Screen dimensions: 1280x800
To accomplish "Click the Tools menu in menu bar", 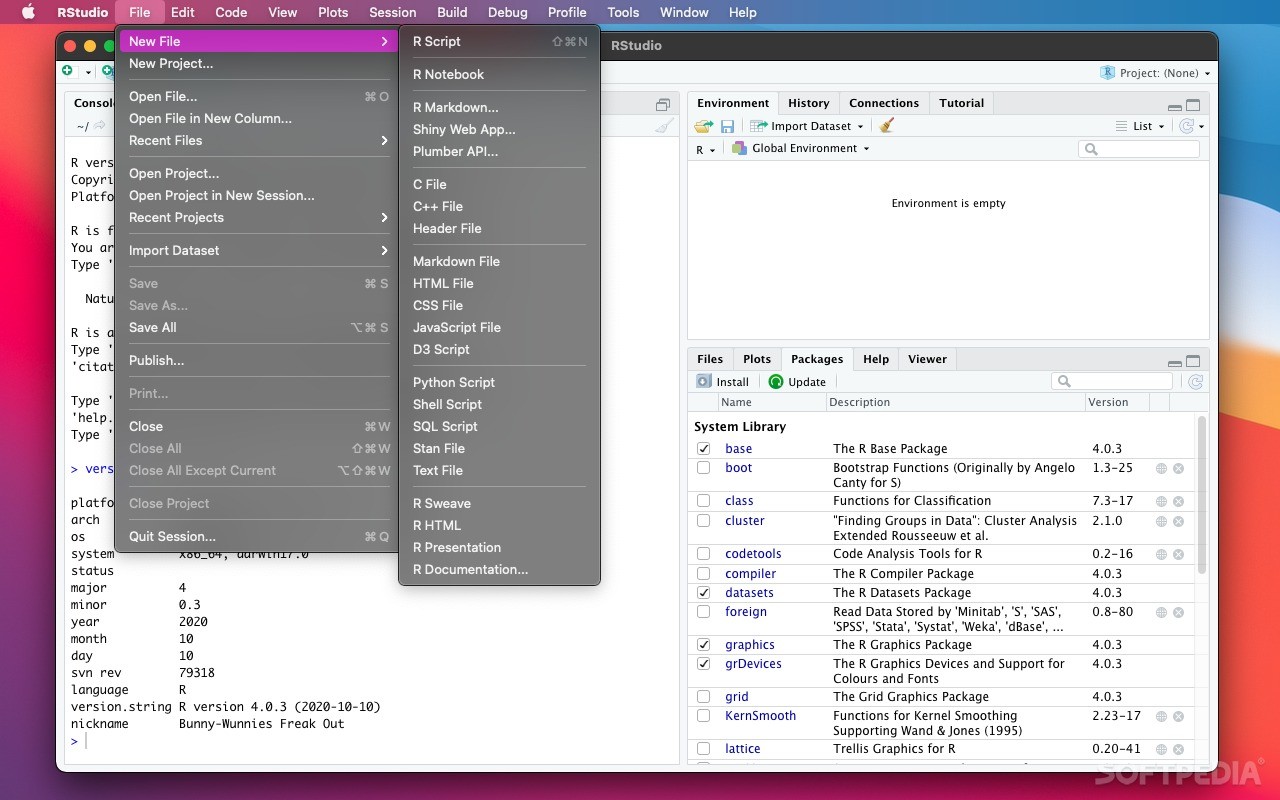I will [x=623, y=12].
